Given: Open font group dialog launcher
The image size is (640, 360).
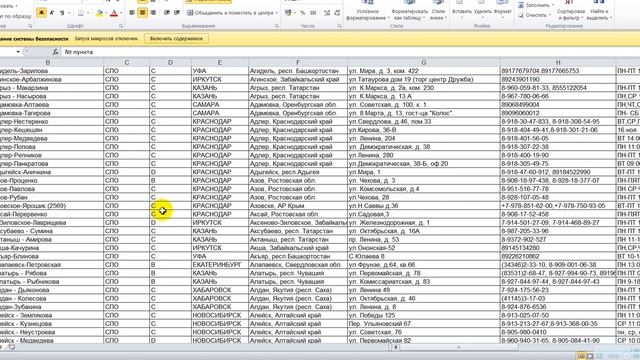Looking at the screenshot, I should [x=121, y=26].
